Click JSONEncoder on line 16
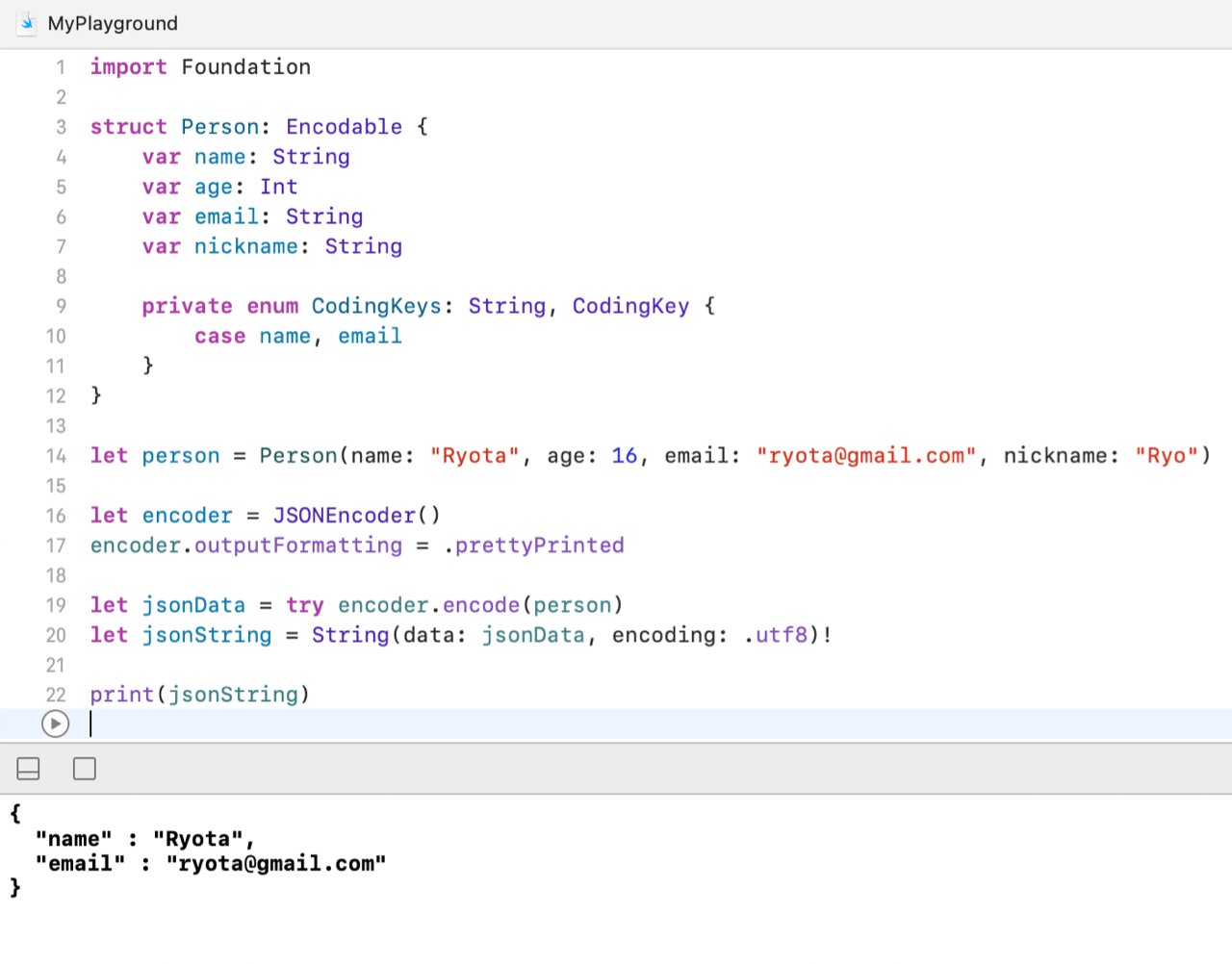The width and height of the screenshot is (1232, 964). [x=344, y=516]
